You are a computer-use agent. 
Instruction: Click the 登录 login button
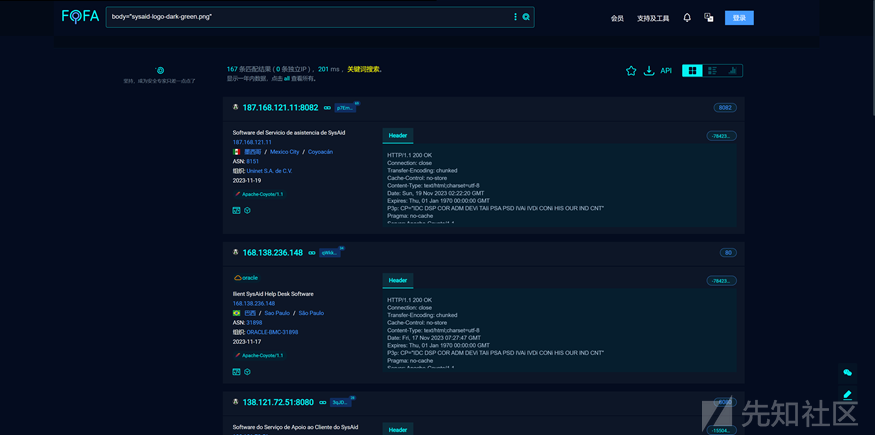coord(739,18)
